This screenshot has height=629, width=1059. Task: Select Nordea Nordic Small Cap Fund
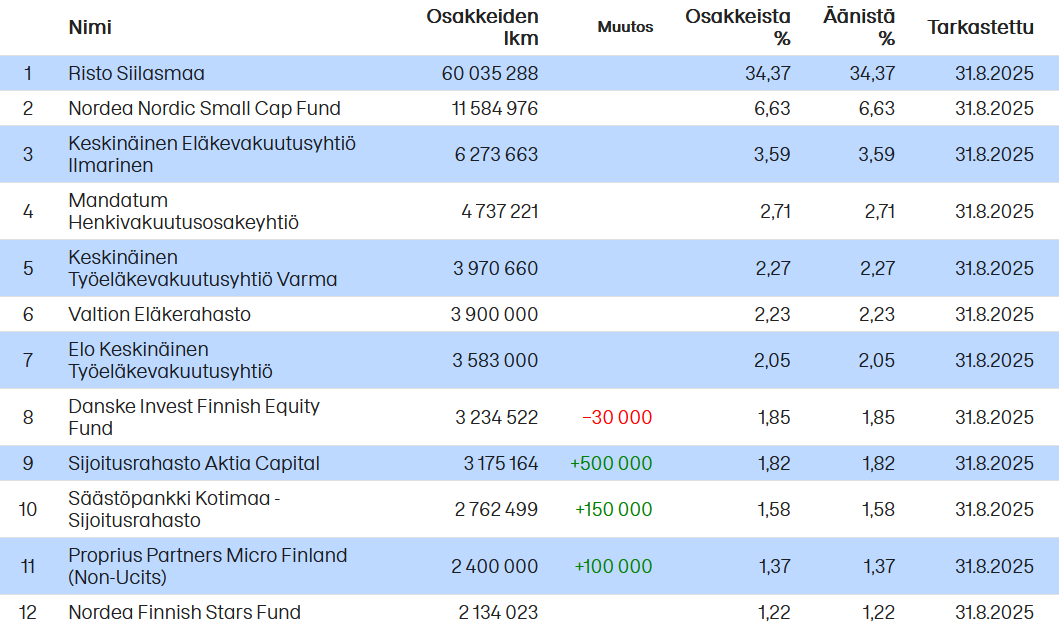click(204, 108)
